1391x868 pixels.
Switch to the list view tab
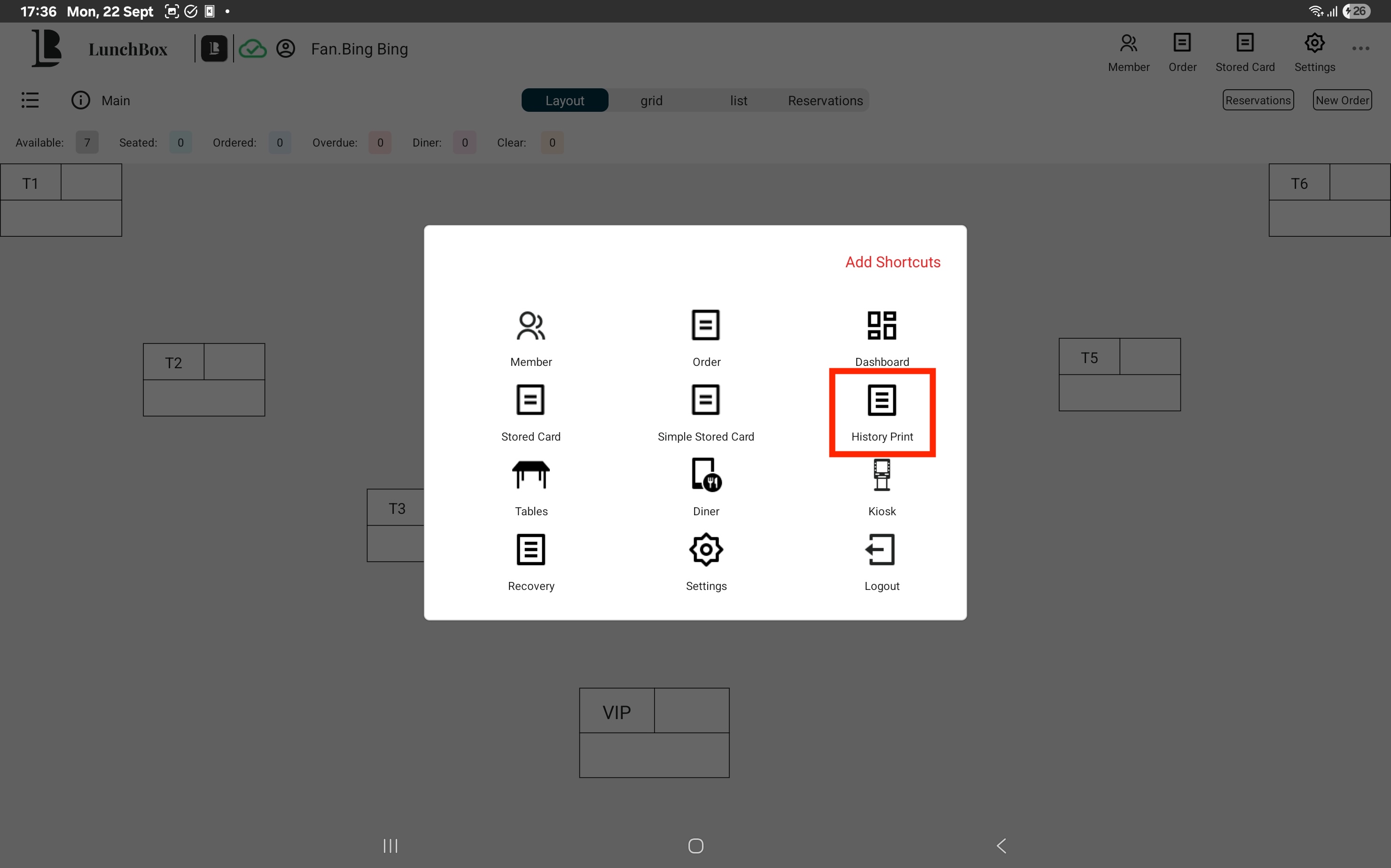pyautogui.click(x=739, y=101)
